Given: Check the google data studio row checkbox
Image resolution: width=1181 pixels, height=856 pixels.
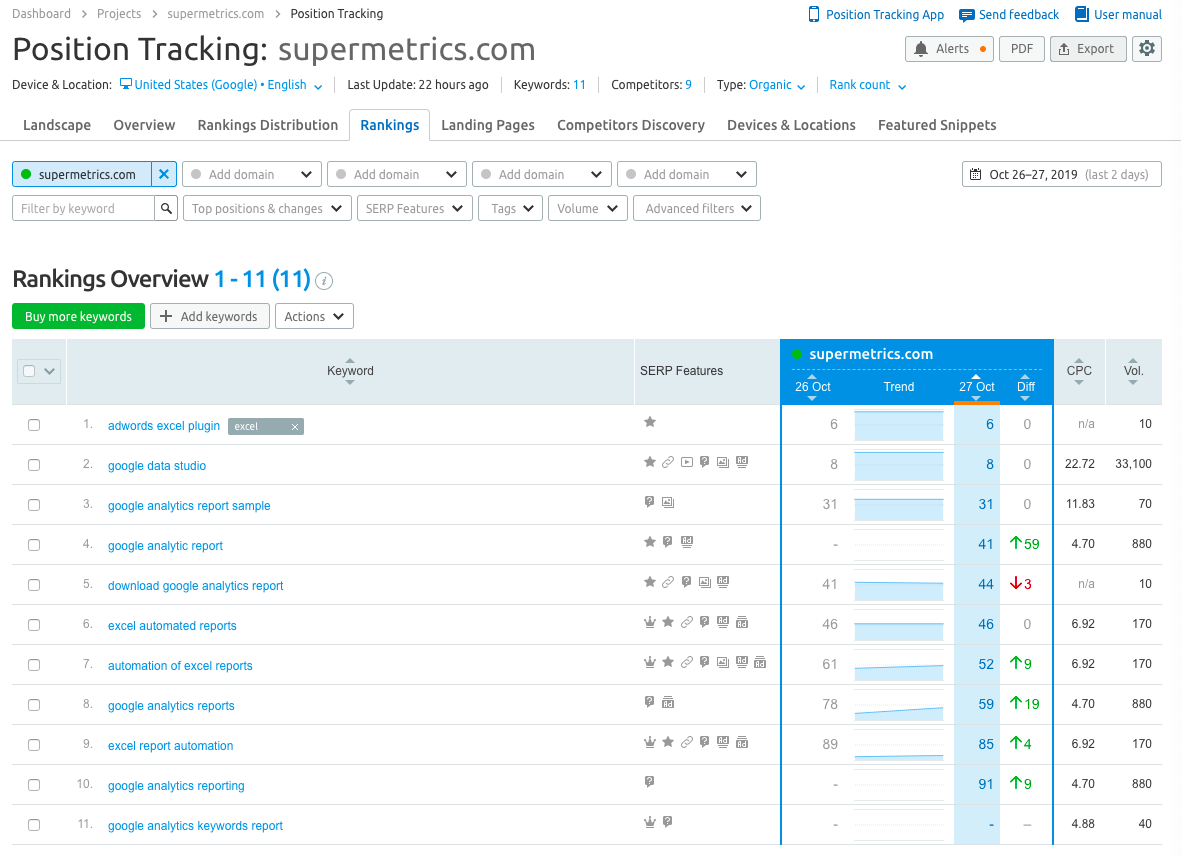Looking at the screenshot, I should (x=34, y=465).
